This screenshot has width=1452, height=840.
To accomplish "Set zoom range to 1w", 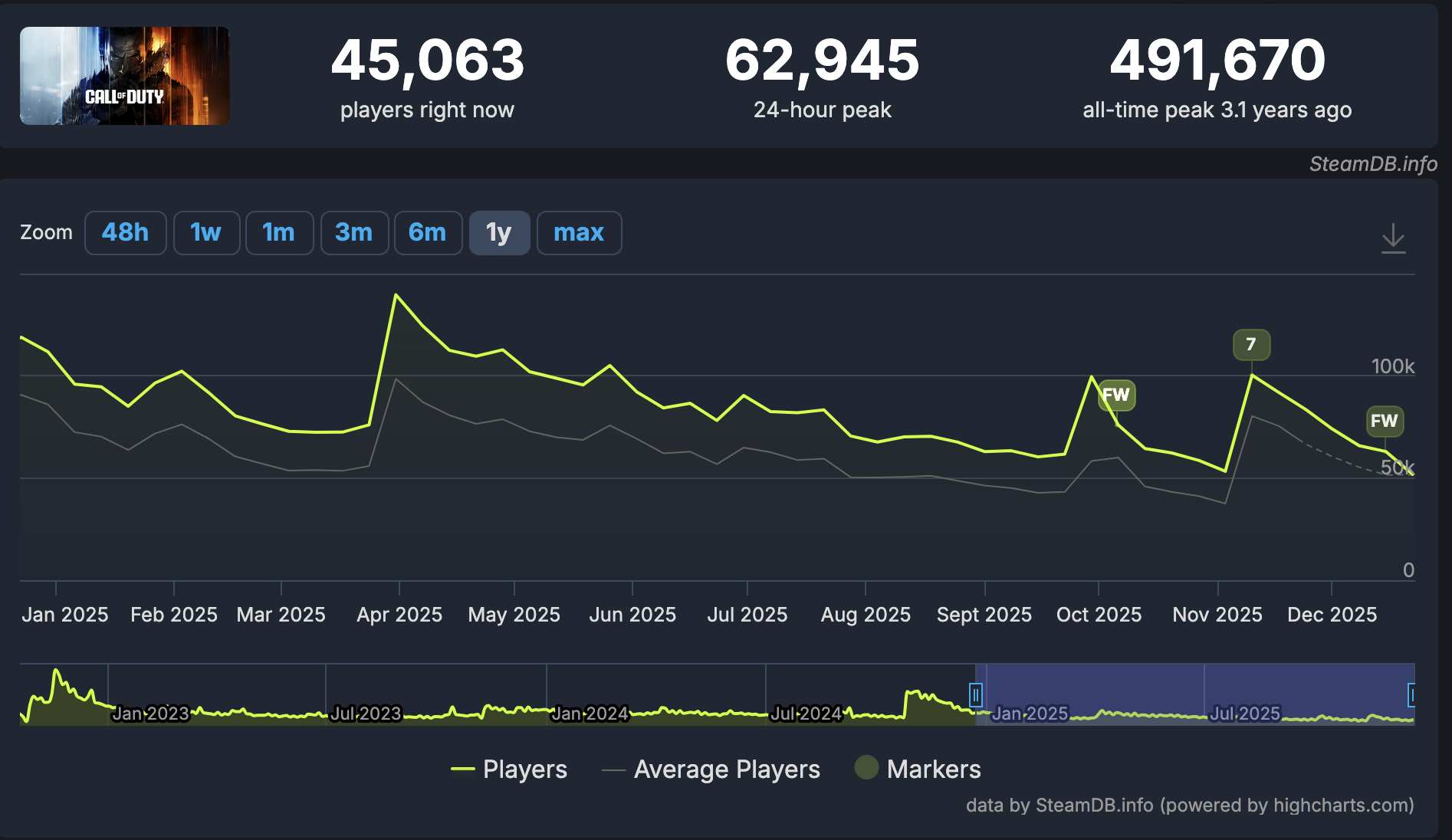I will point(206,233).
